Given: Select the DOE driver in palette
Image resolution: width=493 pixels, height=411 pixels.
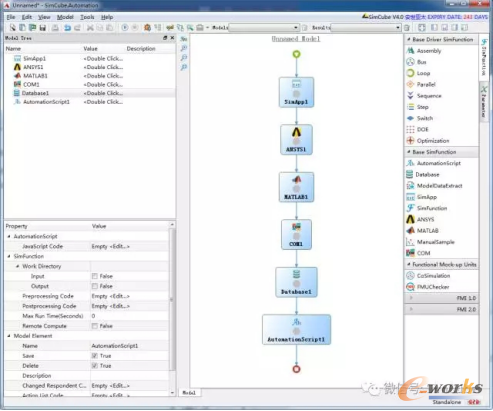Looking at the screenshot, I should [x=417, y=129].
